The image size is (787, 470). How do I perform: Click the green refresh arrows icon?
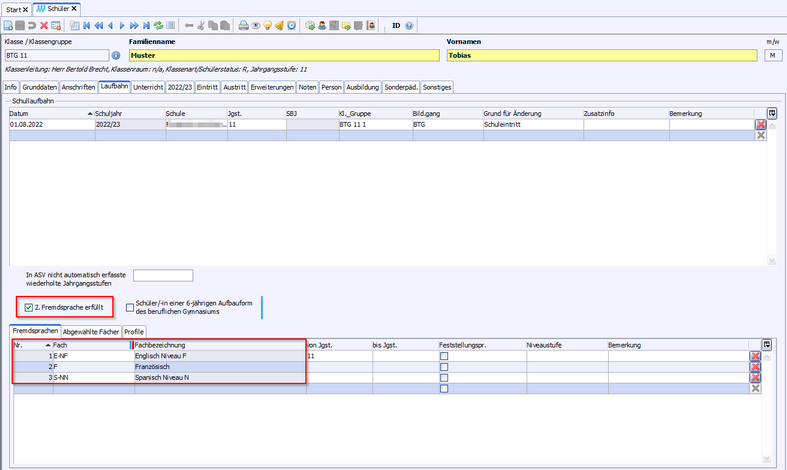tap(160, 25)
